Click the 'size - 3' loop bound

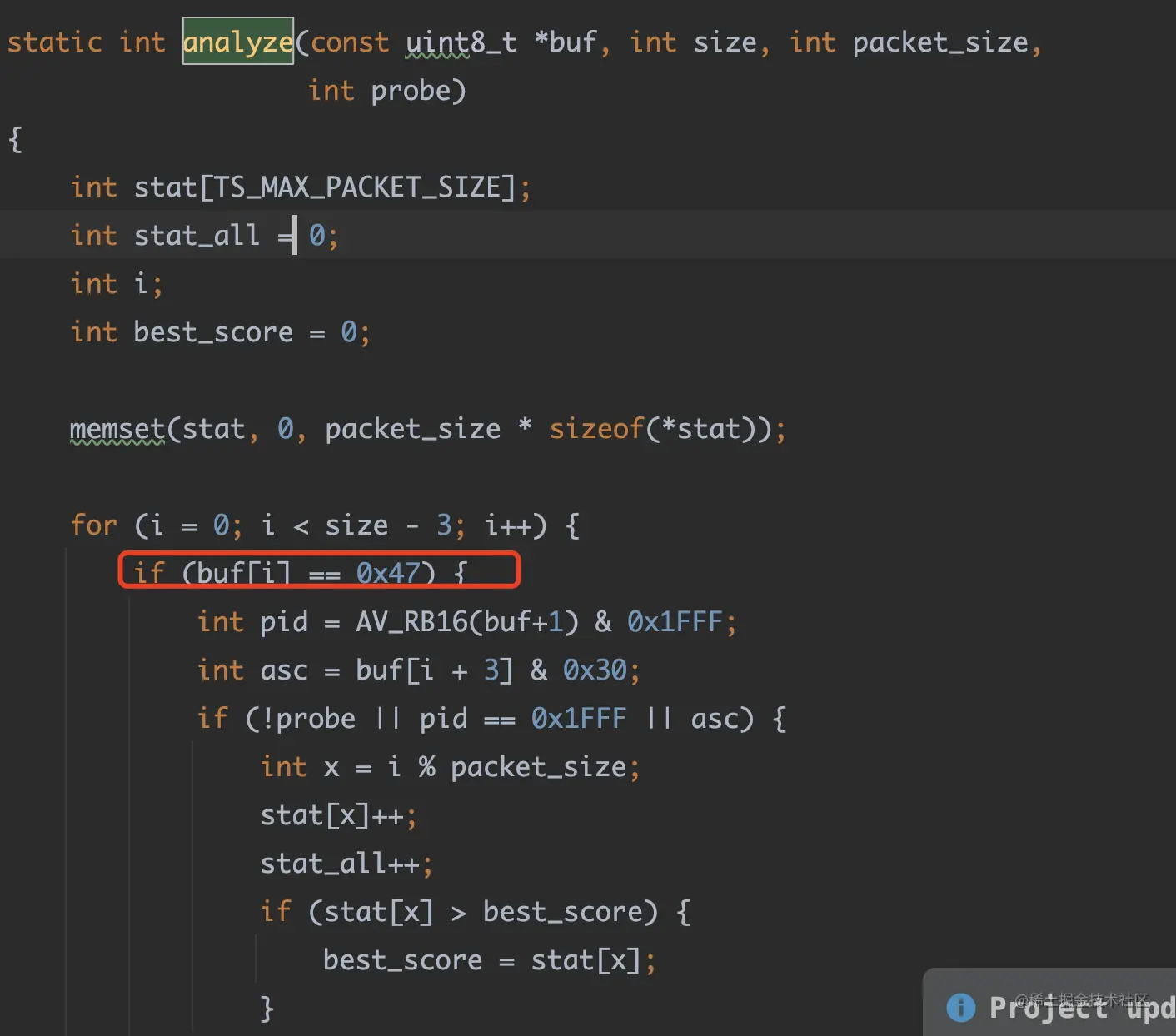[x=388, y=525]
